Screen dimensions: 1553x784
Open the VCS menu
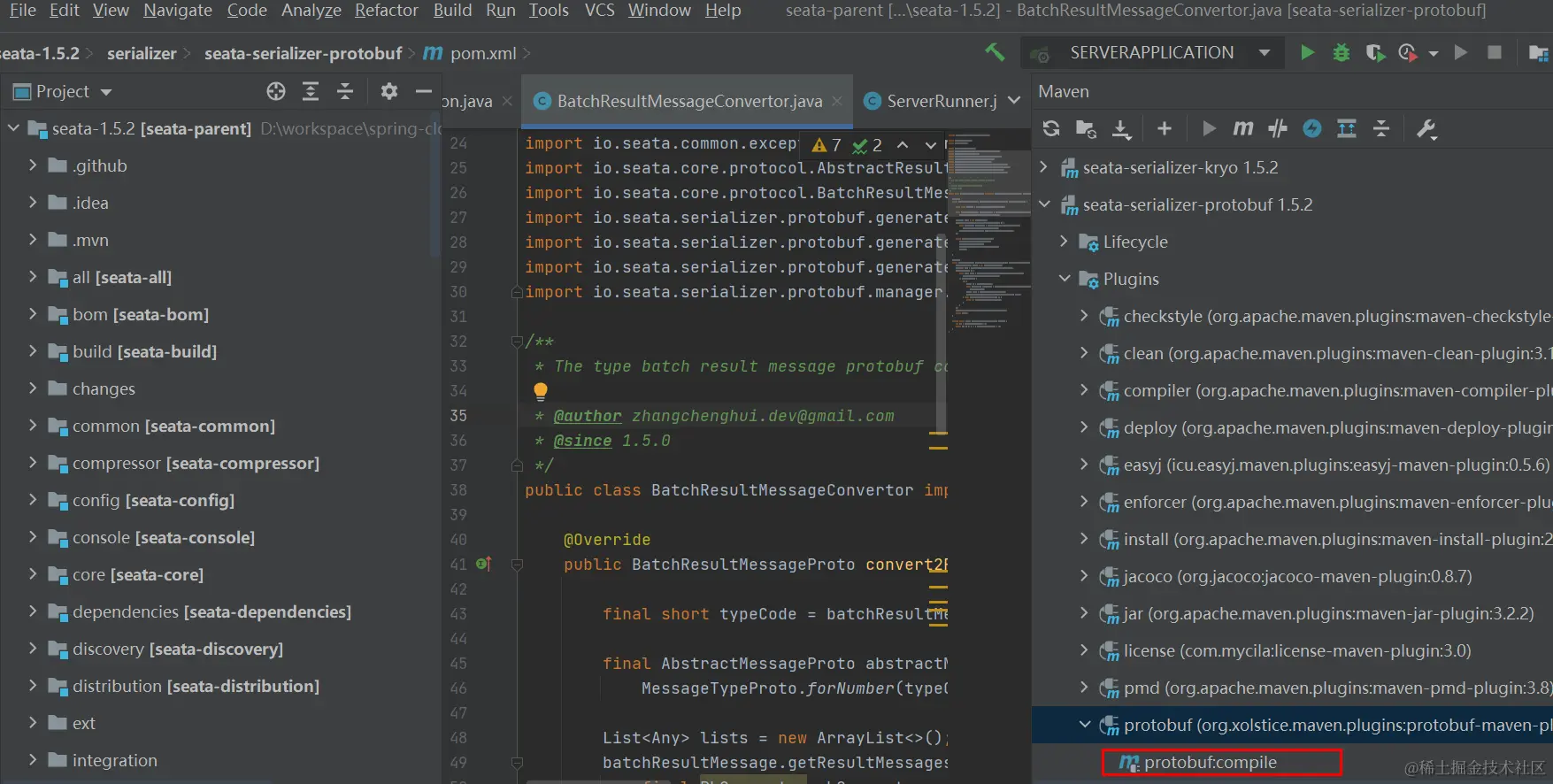(600, 11)
